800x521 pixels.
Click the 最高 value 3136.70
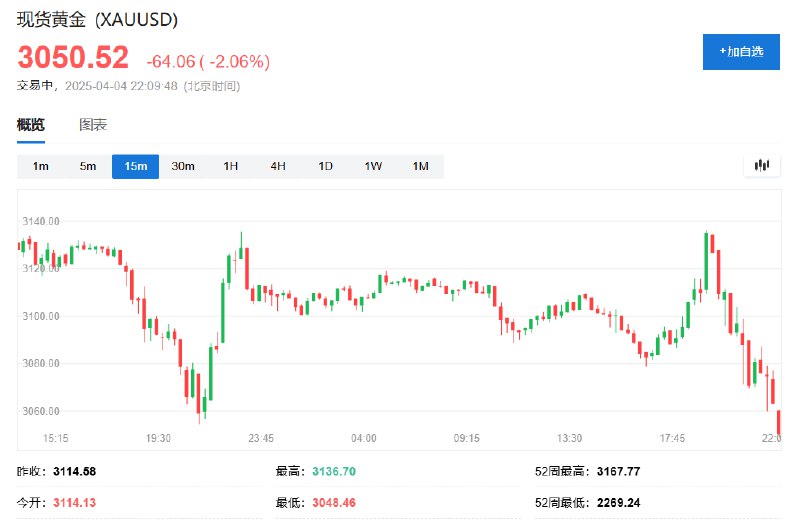pyautogui.click(x=334, y=472)
